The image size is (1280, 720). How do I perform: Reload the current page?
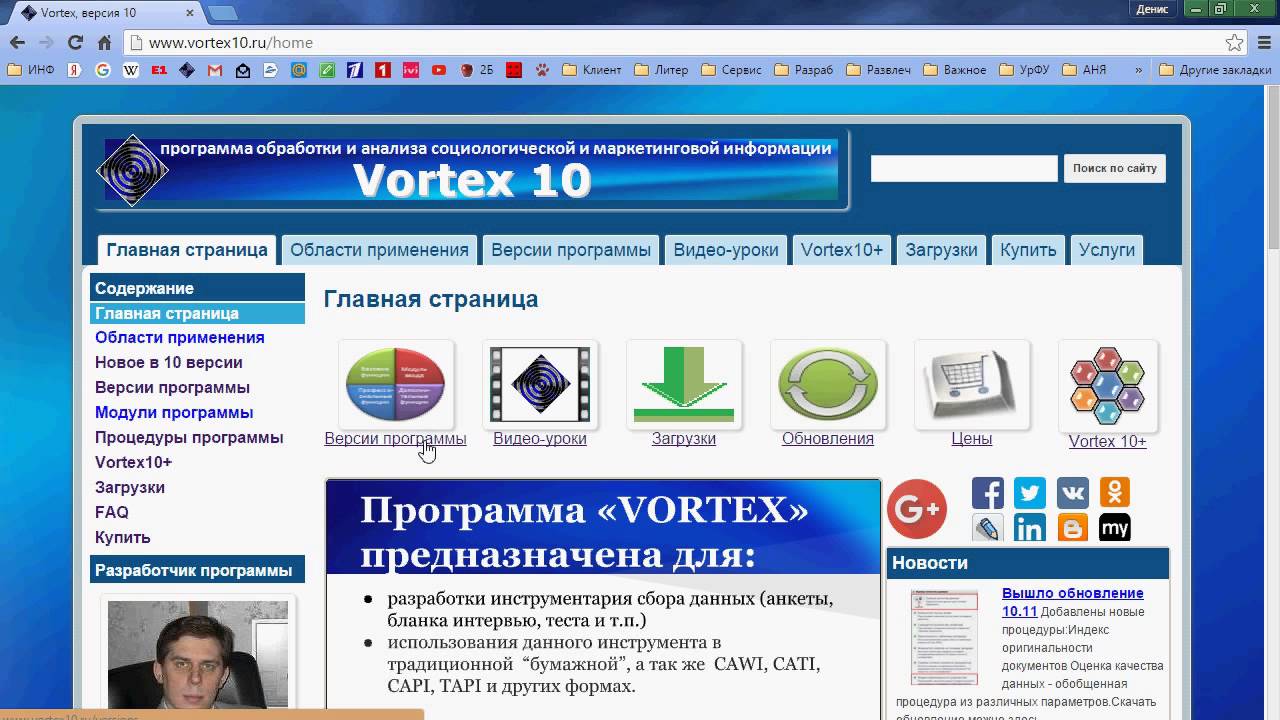(75, 42)
